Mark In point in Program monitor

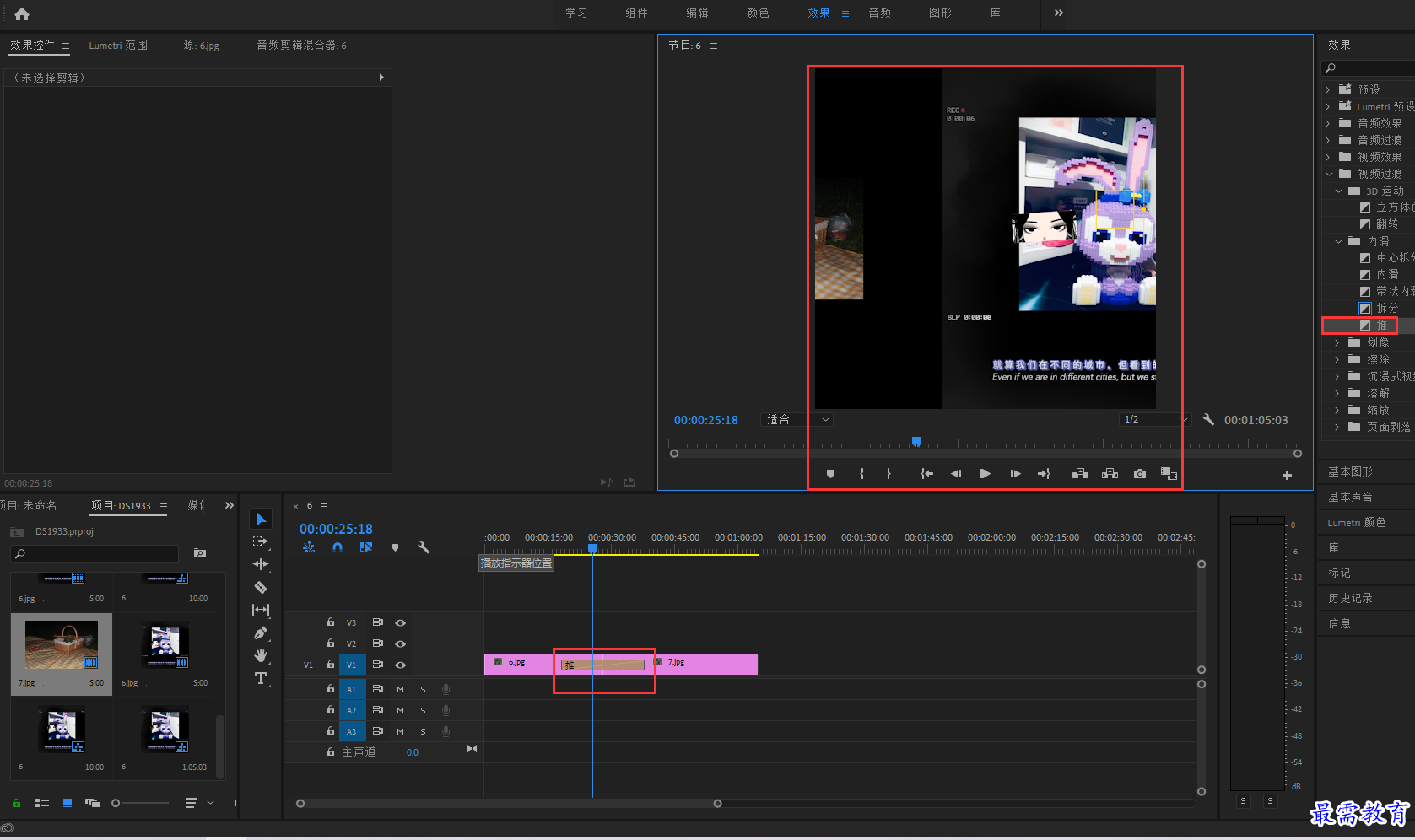pos(861,474)
